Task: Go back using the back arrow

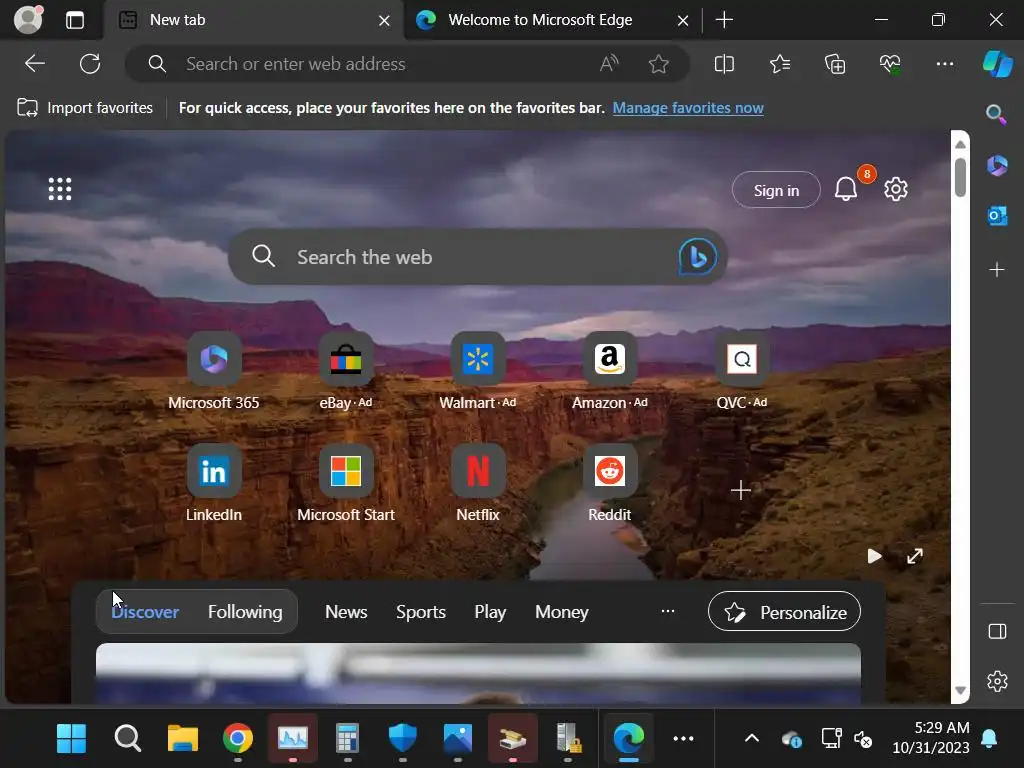Action: click(x=35, y=64)
